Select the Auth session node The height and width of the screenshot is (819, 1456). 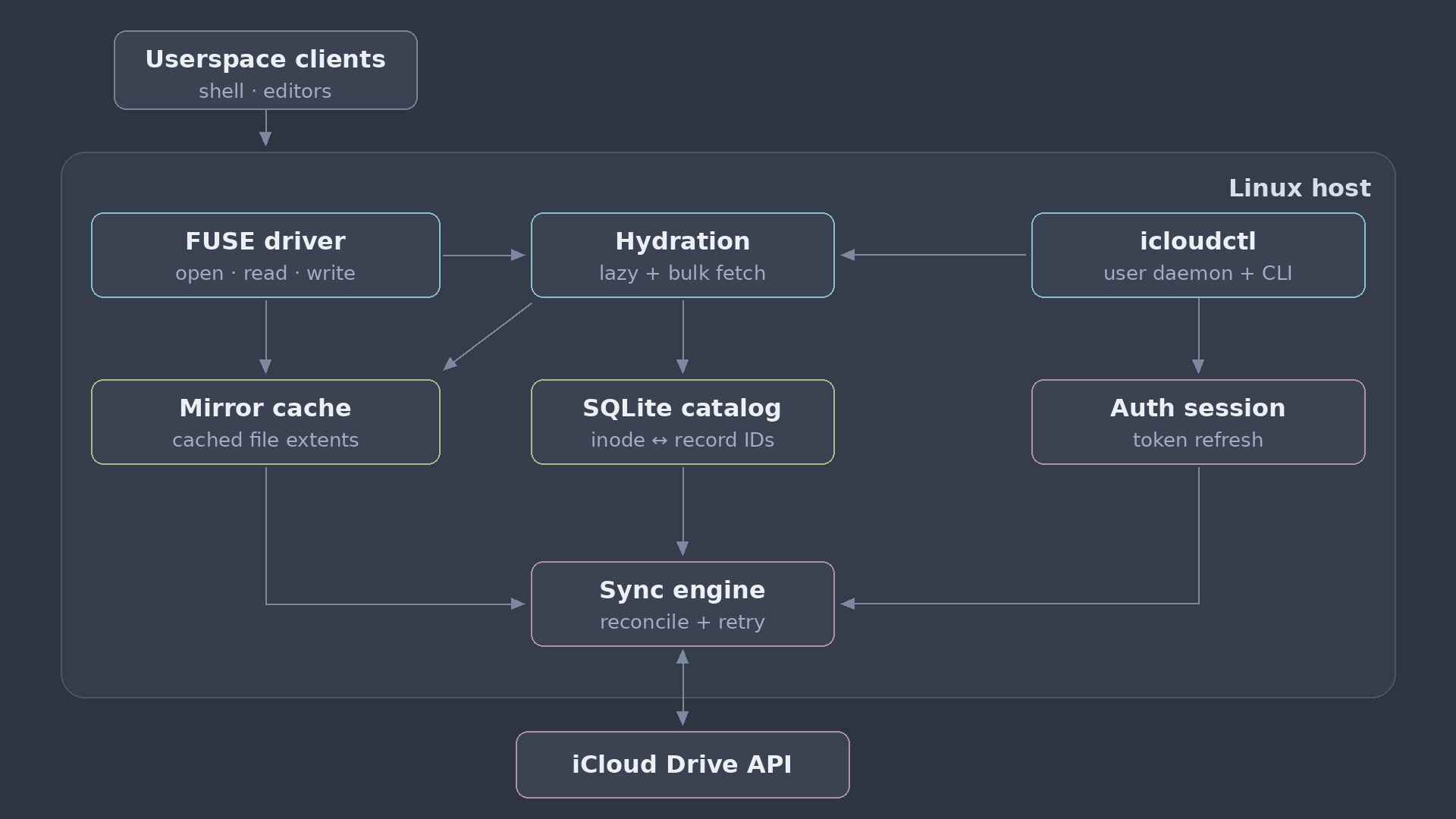[x=1198, y=422]
